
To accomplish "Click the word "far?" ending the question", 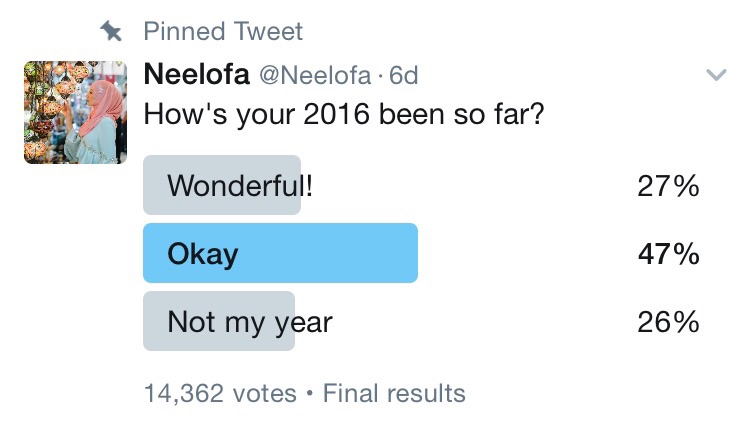I will coord(518,113).
